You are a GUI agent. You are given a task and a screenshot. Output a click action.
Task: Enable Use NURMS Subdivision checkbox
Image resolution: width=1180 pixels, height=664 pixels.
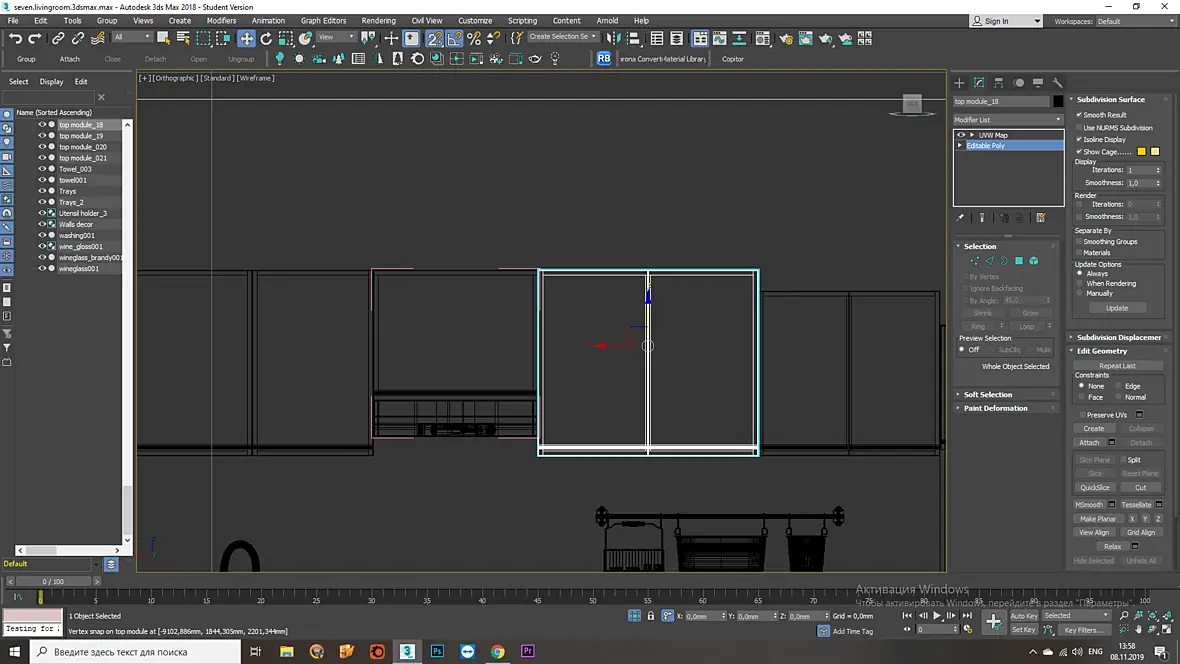(1079, 128)
